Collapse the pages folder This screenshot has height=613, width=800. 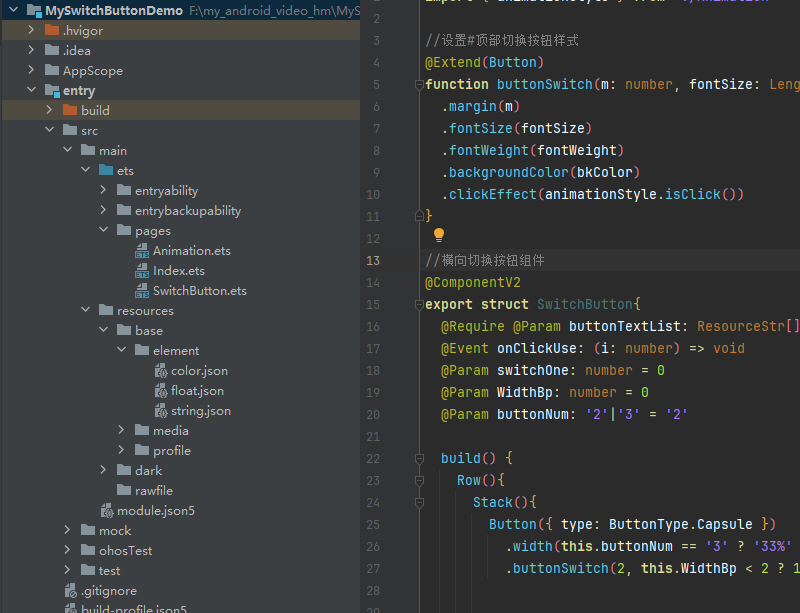point(104,230)
